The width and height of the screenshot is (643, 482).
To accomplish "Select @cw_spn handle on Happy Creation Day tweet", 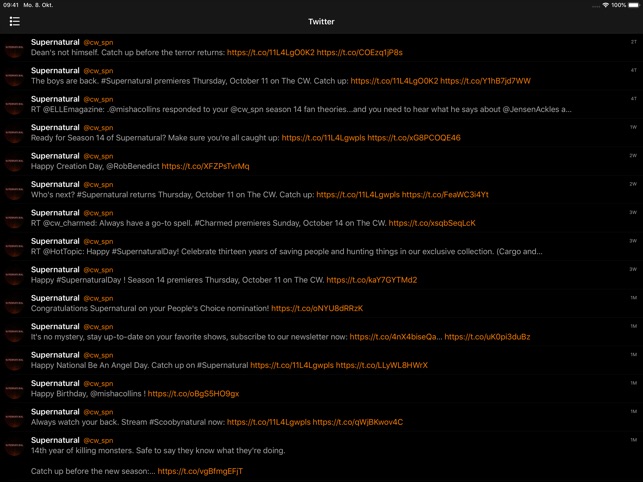I will pos(98,156).
